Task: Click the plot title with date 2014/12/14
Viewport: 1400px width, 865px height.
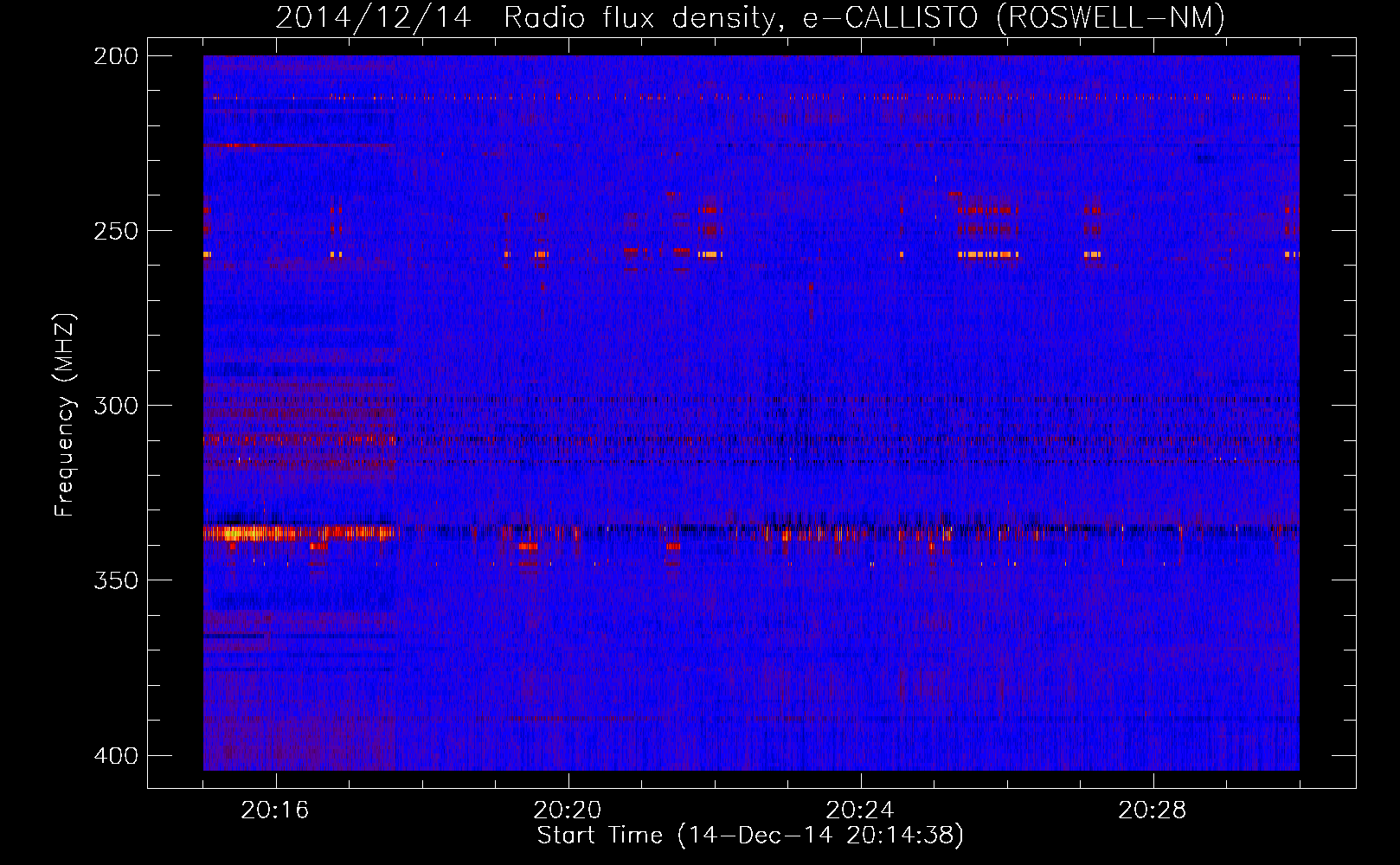Action: pyautogui.click(x=750, y=17)
